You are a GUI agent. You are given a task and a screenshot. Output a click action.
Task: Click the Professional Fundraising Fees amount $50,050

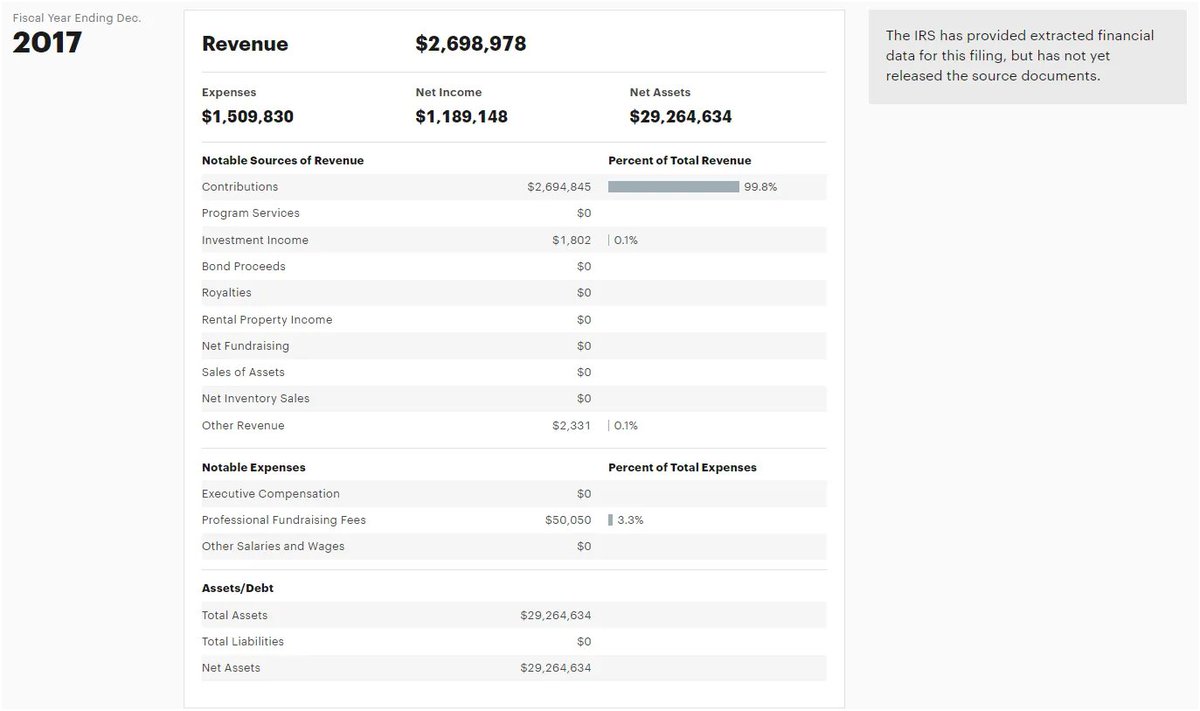(568, 520)
